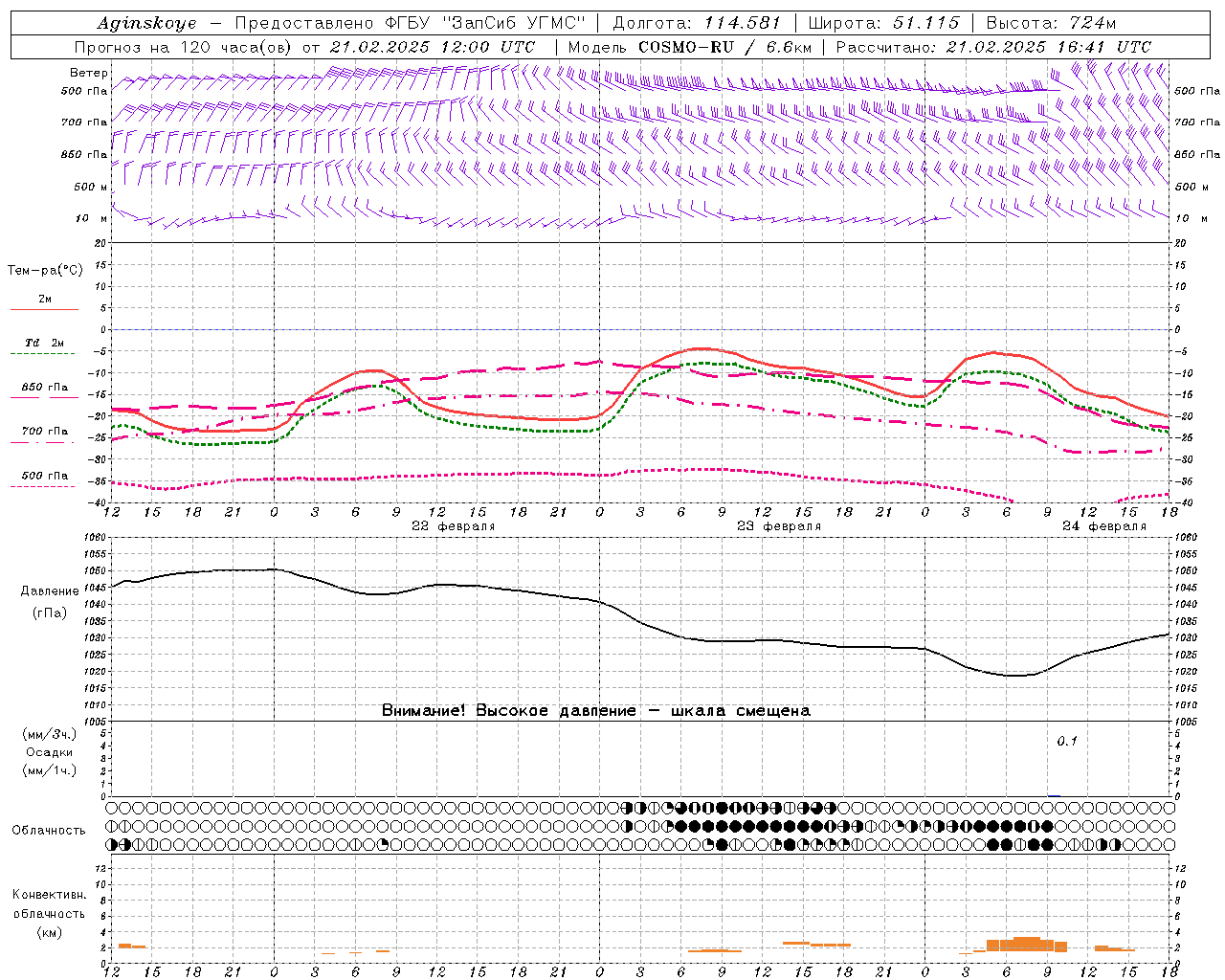
Task: Click the 'Облачность' cloud cover label
Action: point(49,831)
